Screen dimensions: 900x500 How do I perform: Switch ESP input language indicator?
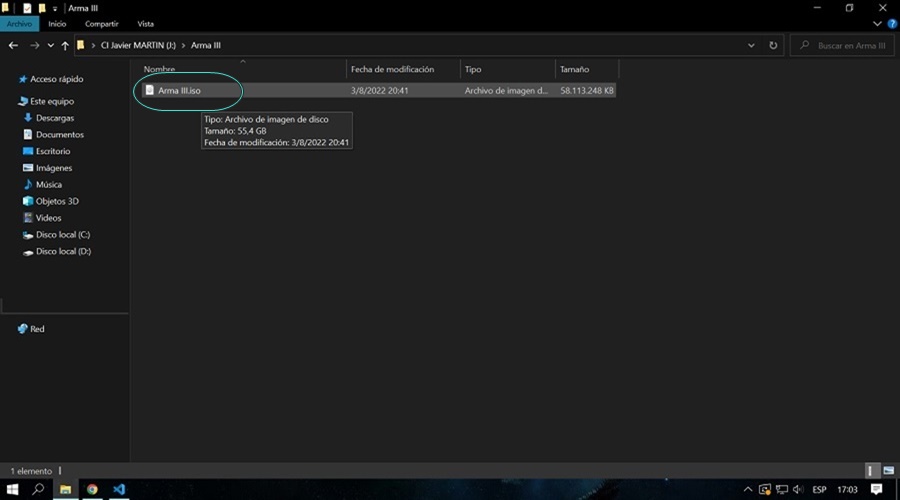click(x=819, y=489)
